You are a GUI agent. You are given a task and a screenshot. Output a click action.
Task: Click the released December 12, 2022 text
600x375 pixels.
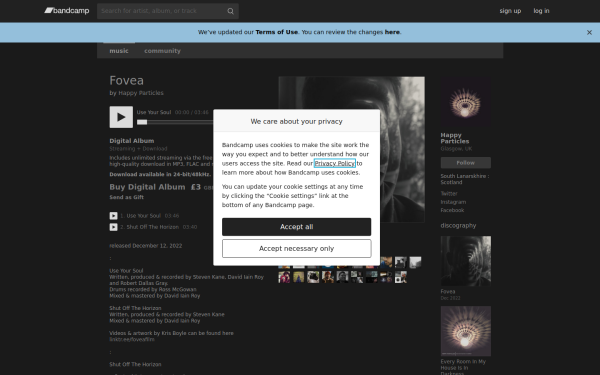(146, 246)
